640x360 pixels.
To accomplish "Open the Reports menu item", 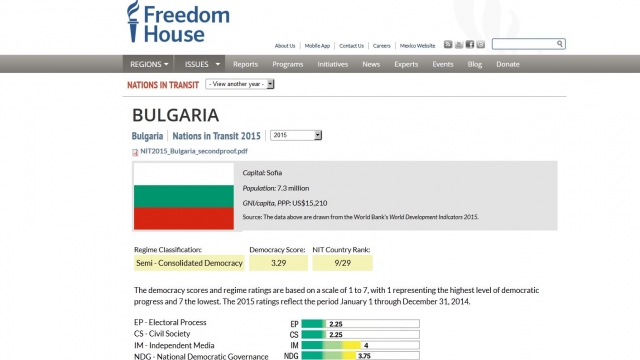I will 245,64.
